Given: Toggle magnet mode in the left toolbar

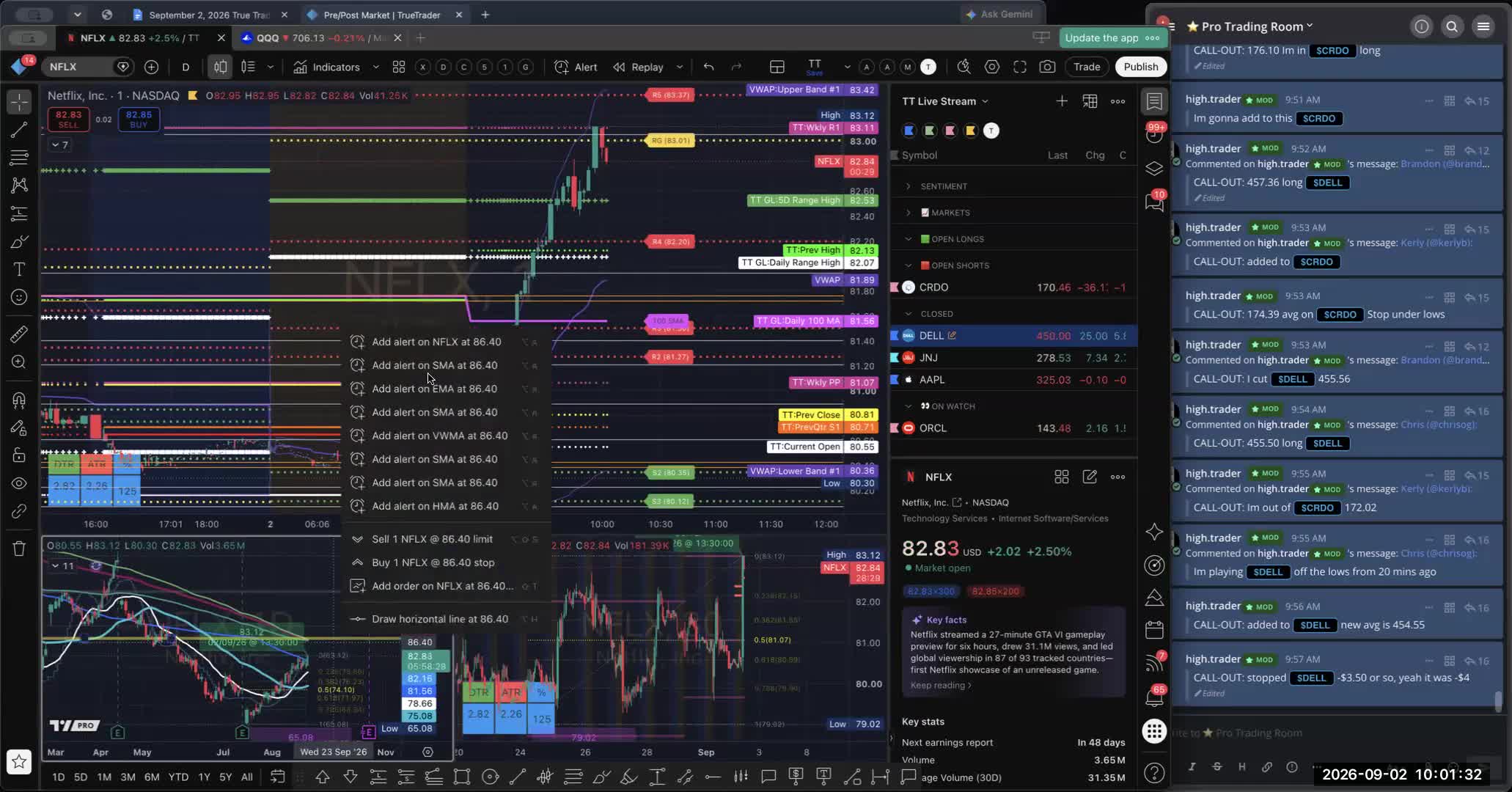Looking at the screenshot, I should click(19, 400).
